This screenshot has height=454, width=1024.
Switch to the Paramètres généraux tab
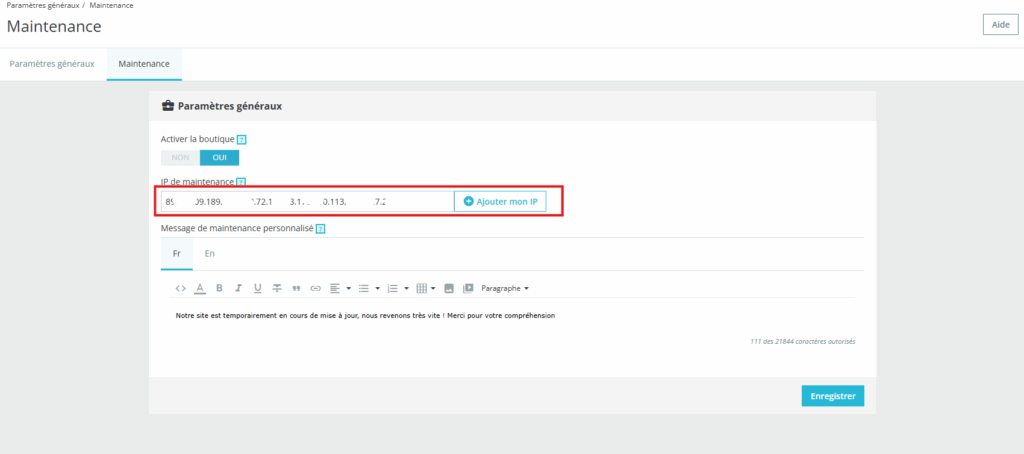(x=52, y=64)
